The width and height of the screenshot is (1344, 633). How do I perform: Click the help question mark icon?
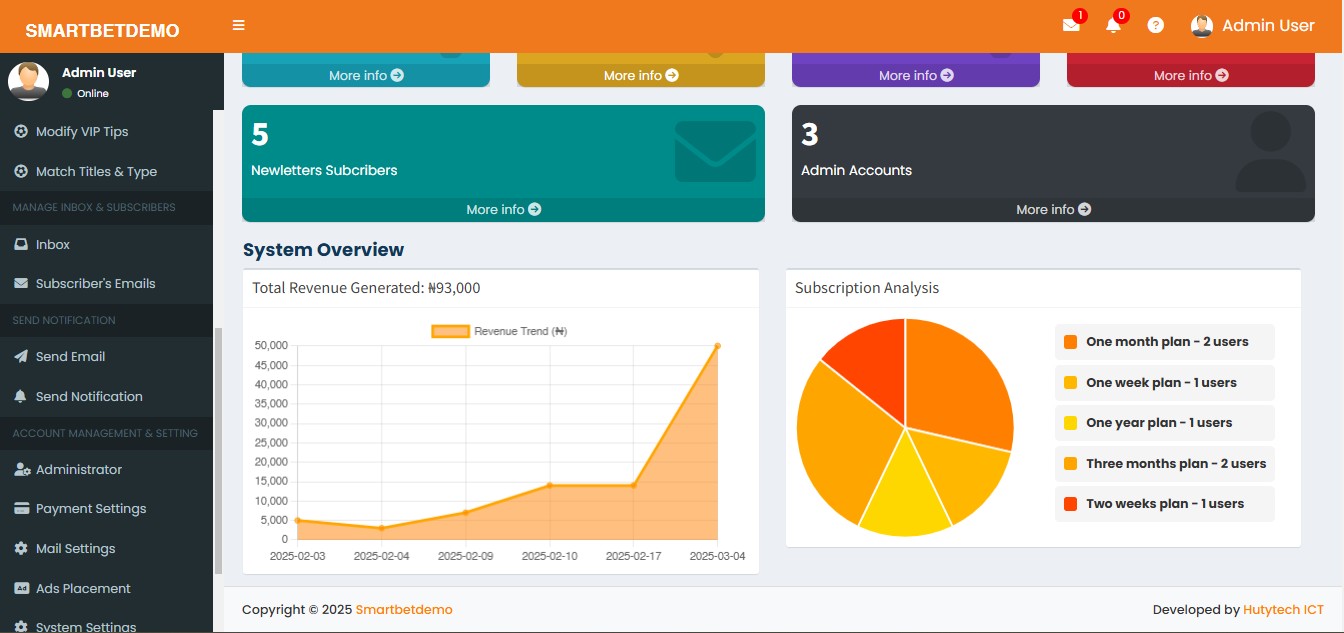[x=1156, y=26]
